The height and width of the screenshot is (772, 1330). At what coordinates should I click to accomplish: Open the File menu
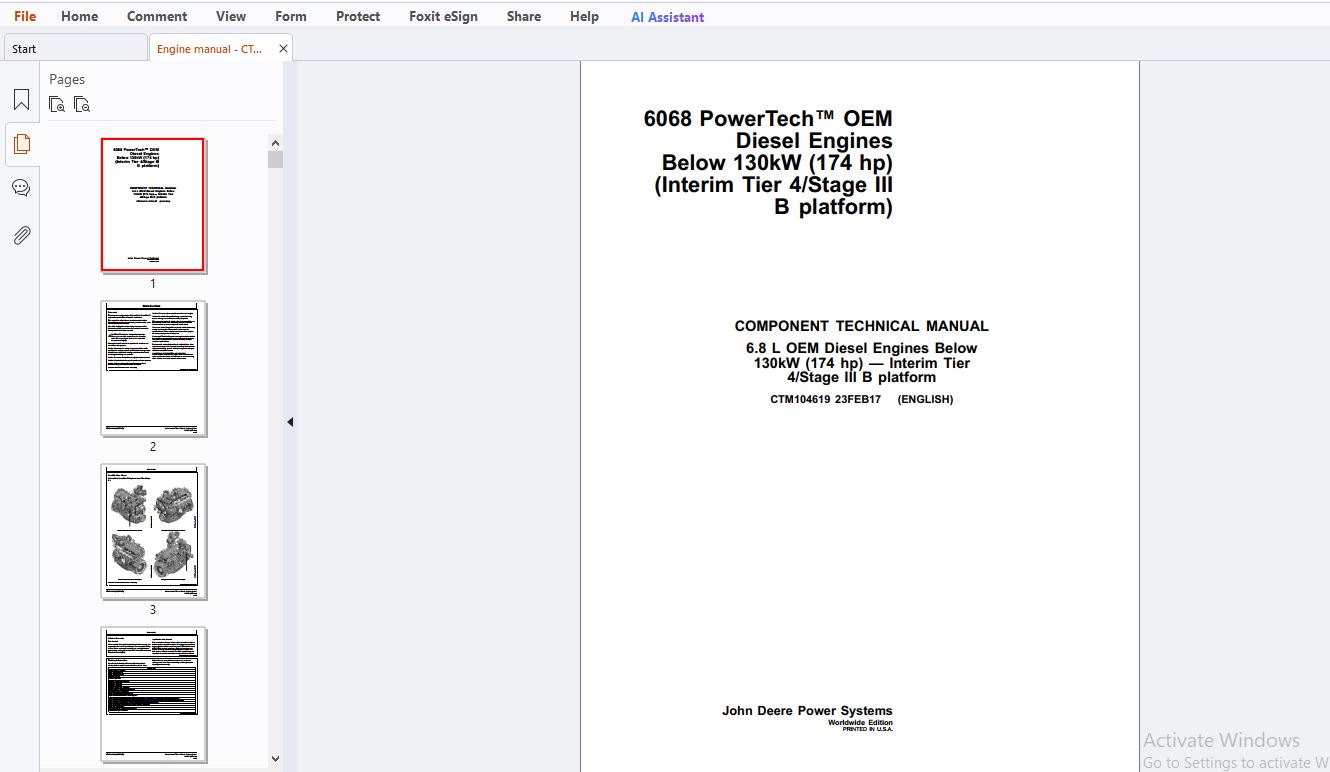tap(25, 16)
